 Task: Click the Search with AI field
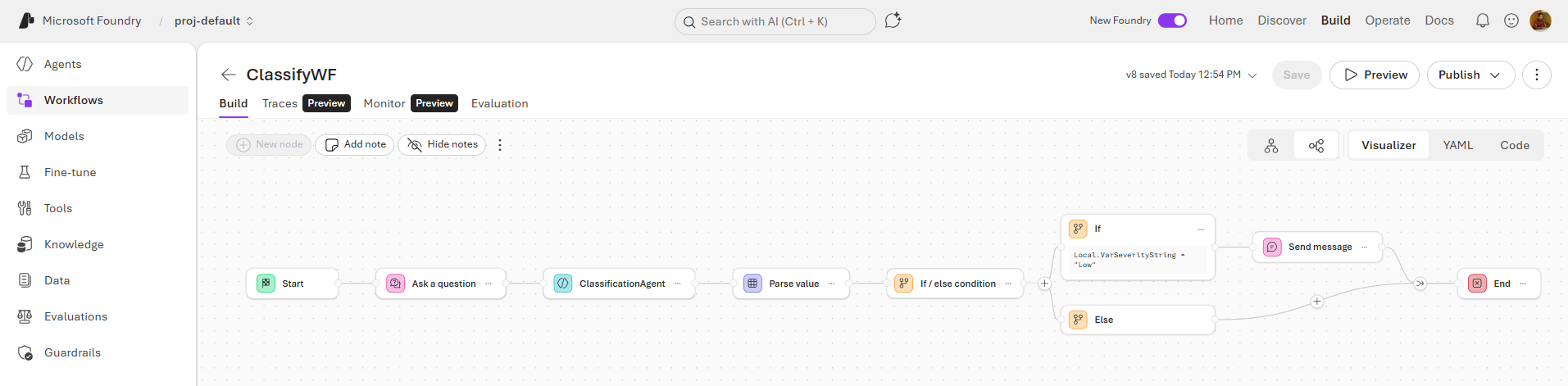(775, 21)
